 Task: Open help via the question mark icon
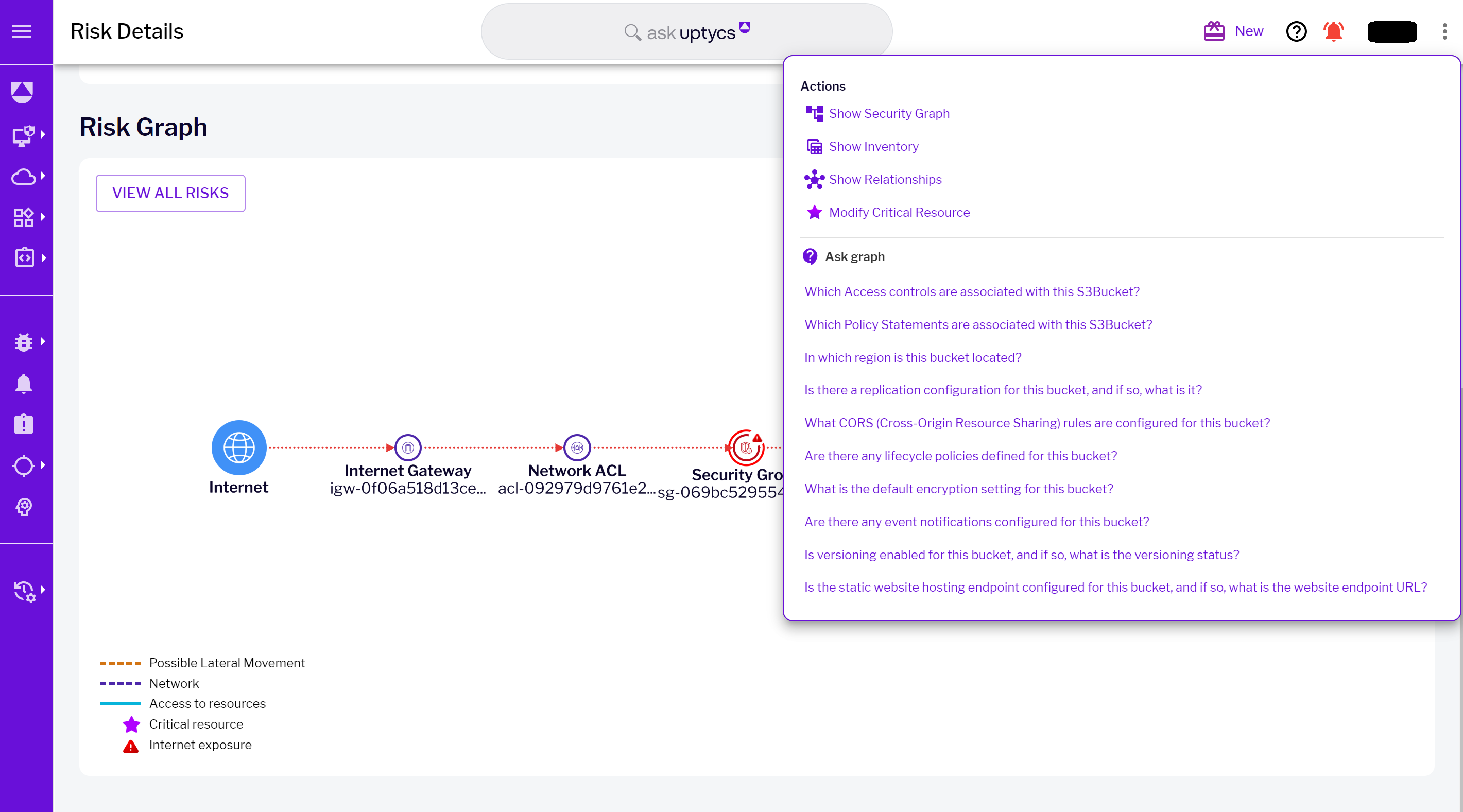(1296, 32)
